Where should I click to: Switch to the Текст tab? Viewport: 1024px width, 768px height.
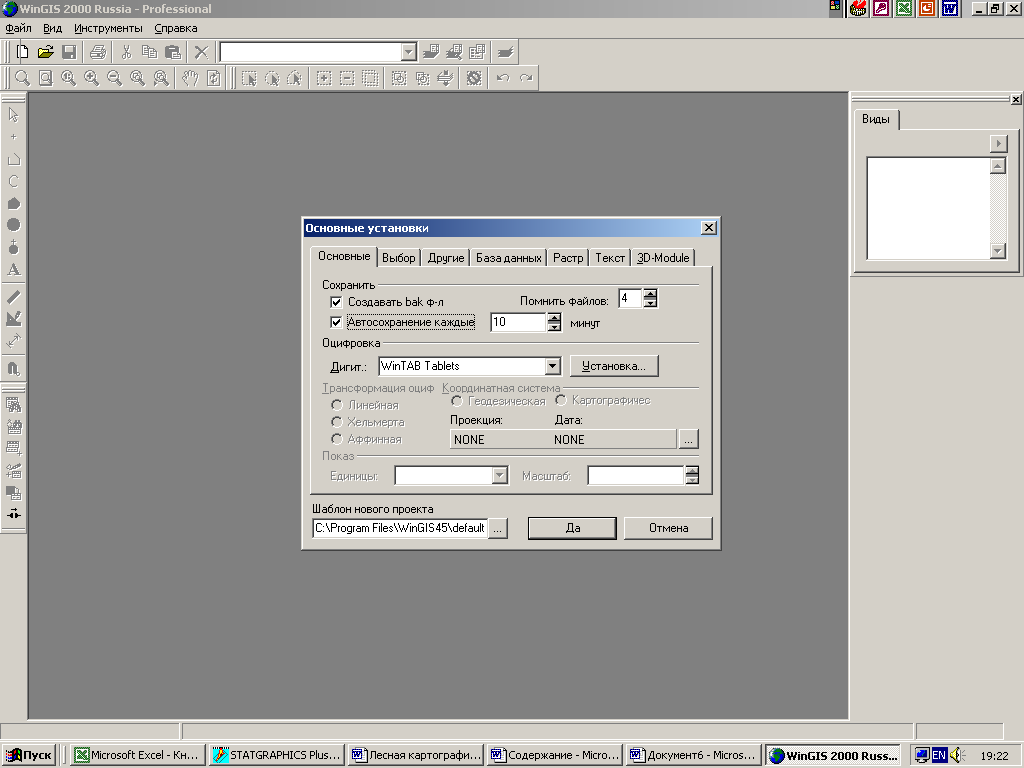pos(610,258)
